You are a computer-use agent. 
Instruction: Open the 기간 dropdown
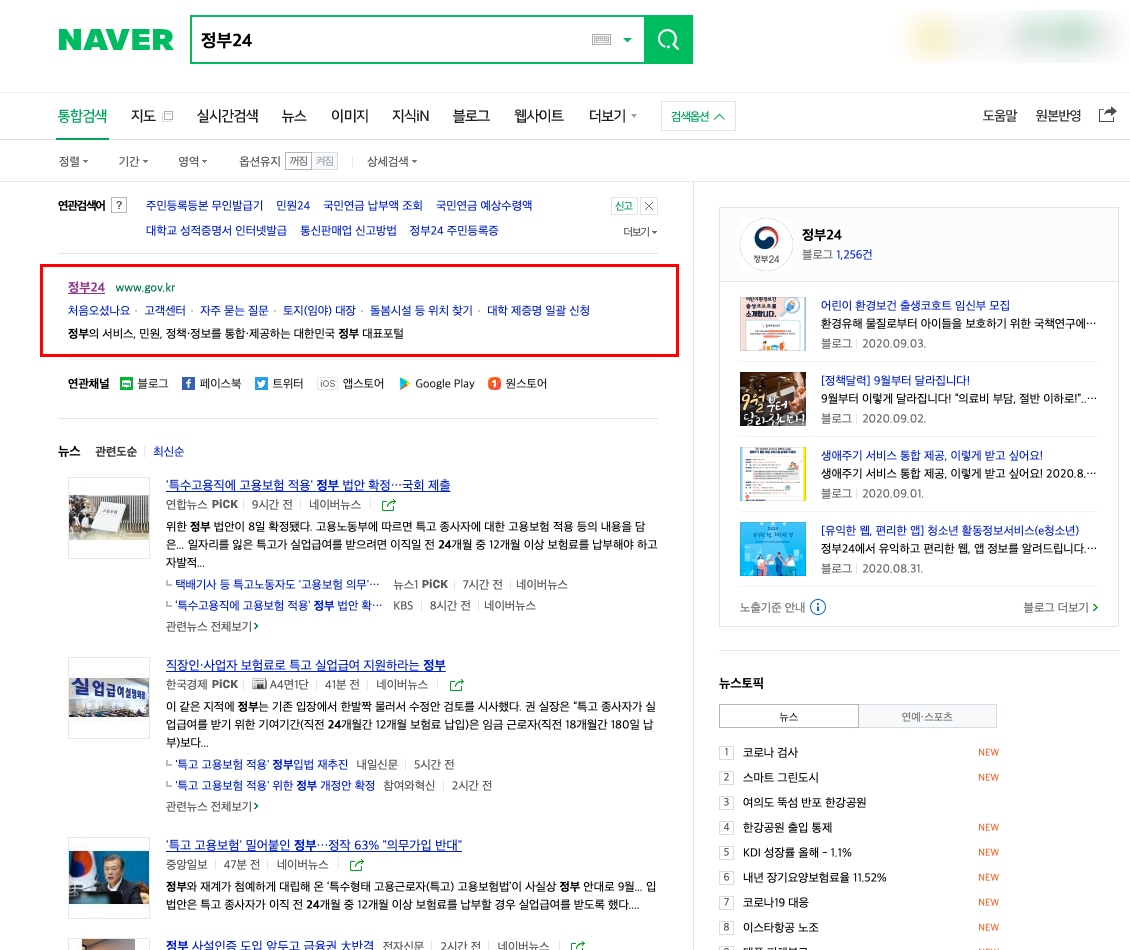pos(133,161)
